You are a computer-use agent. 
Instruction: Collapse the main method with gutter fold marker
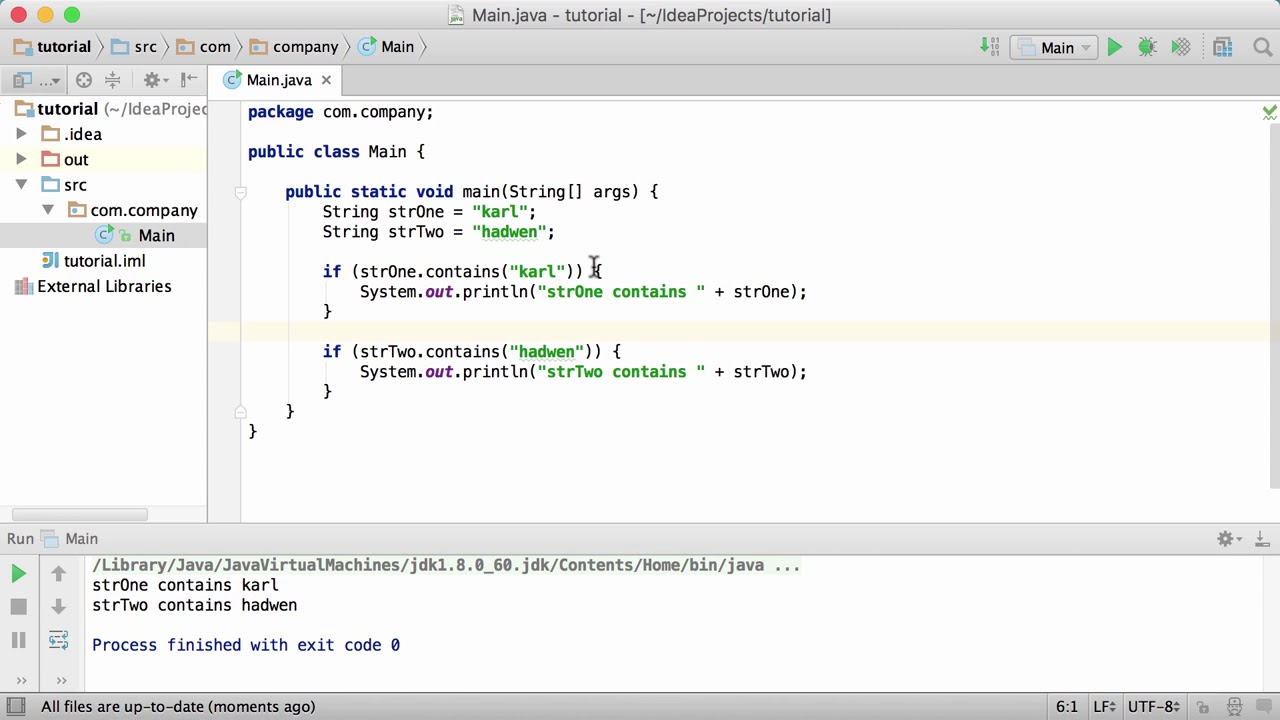pyautogui.click(x=241, y=192)
